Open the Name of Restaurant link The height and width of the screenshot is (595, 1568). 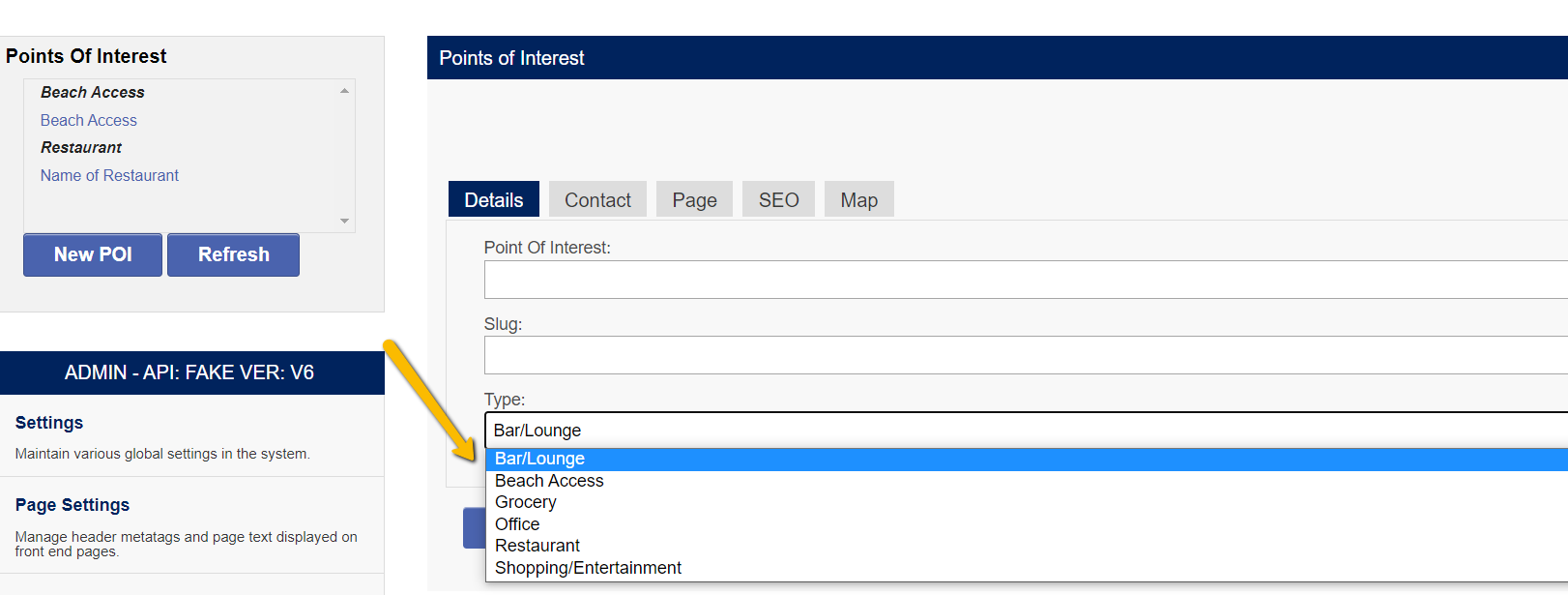109,175
